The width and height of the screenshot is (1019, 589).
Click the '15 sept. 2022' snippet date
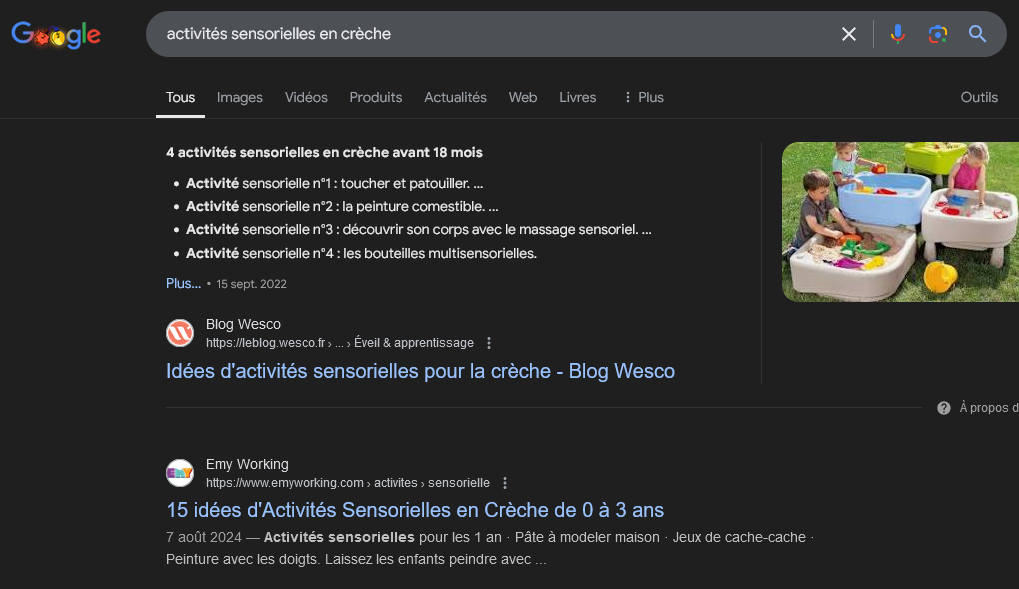tap(252, 284)
